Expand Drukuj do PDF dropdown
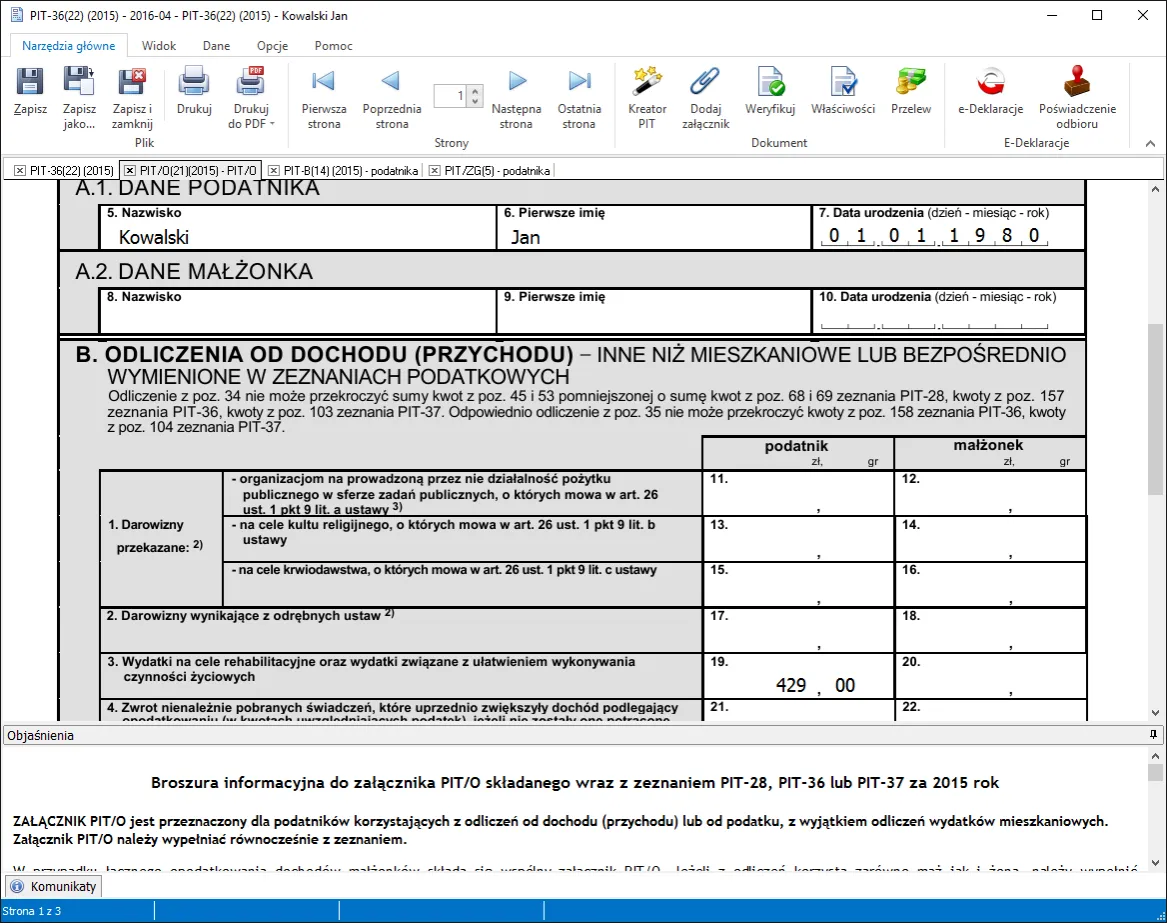Image resolution: width=1167 pixels, height=923 pixels. coord(272,124)
